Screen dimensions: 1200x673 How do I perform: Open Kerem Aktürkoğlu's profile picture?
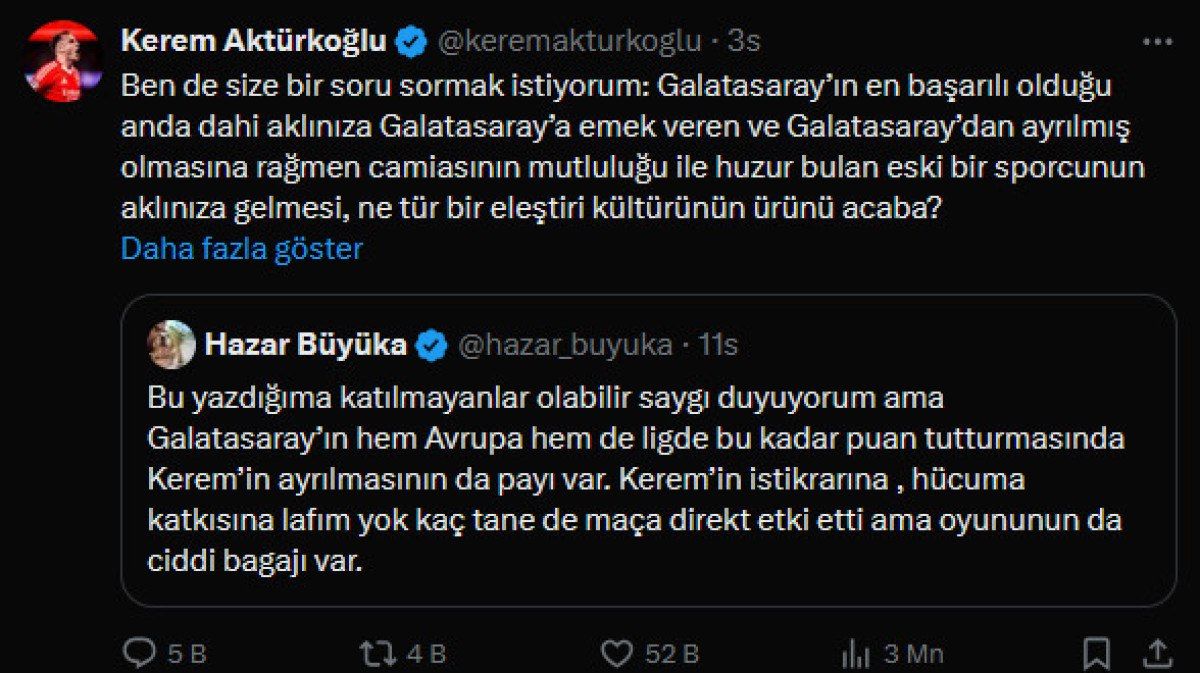tap(62, 61)
